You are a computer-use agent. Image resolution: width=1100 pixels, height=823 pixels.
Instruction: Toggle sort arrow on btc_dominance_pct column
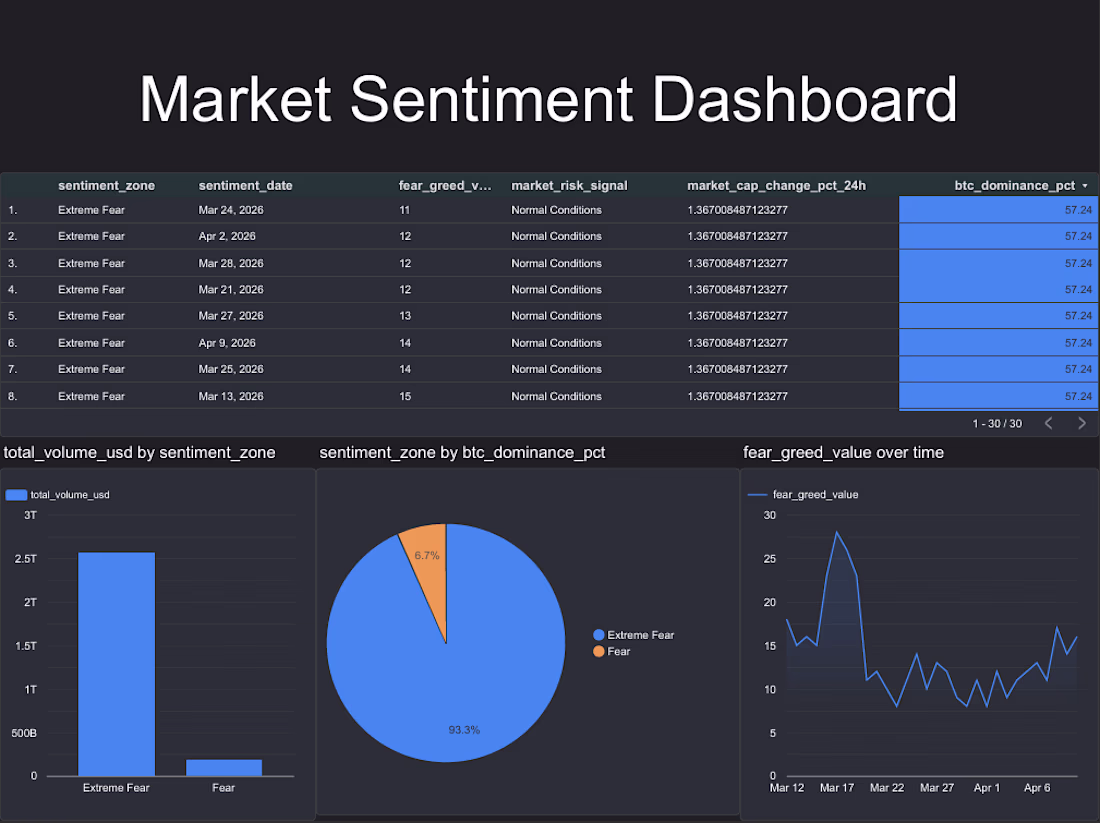pyautogui.click(x=1085, y=186)
